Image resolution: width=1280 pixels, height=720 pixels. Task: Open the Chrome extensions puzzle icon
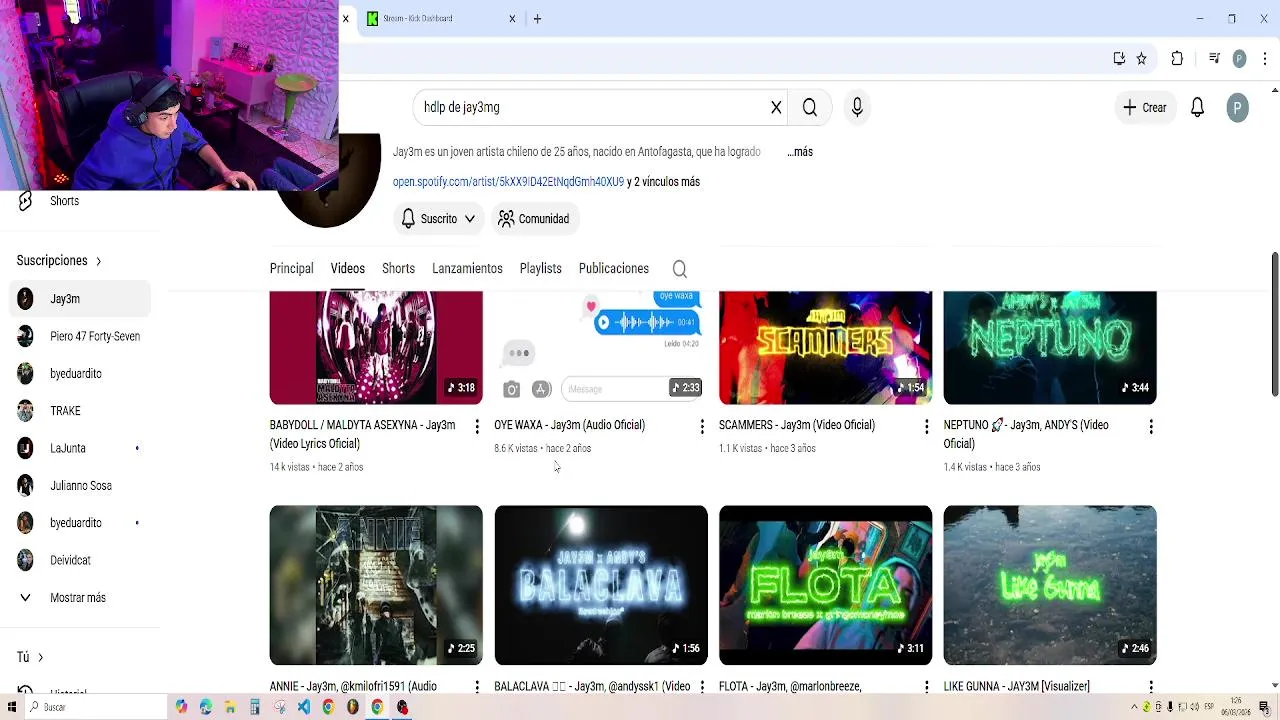click(x=1177, y=59)
